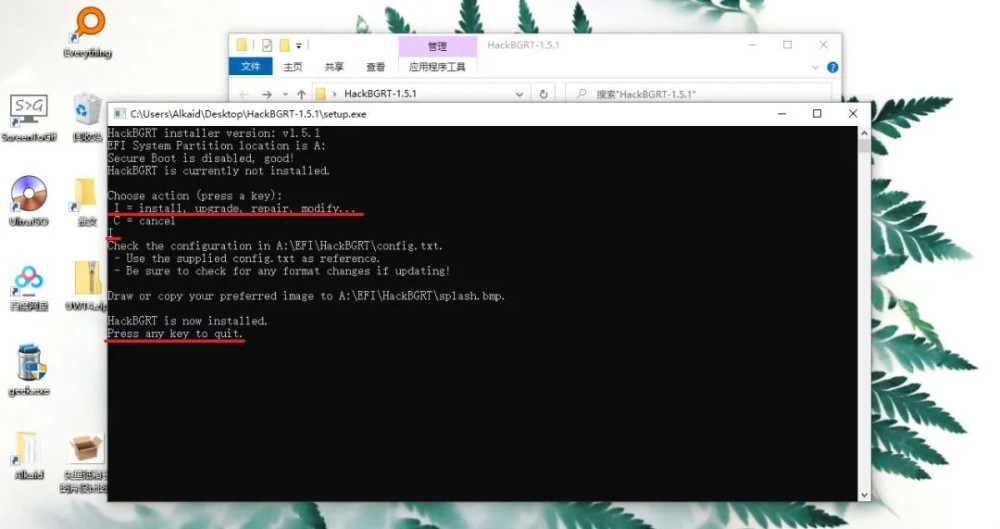
Task: Click the console scrollbar down arrow
Action: coord(864,495)
